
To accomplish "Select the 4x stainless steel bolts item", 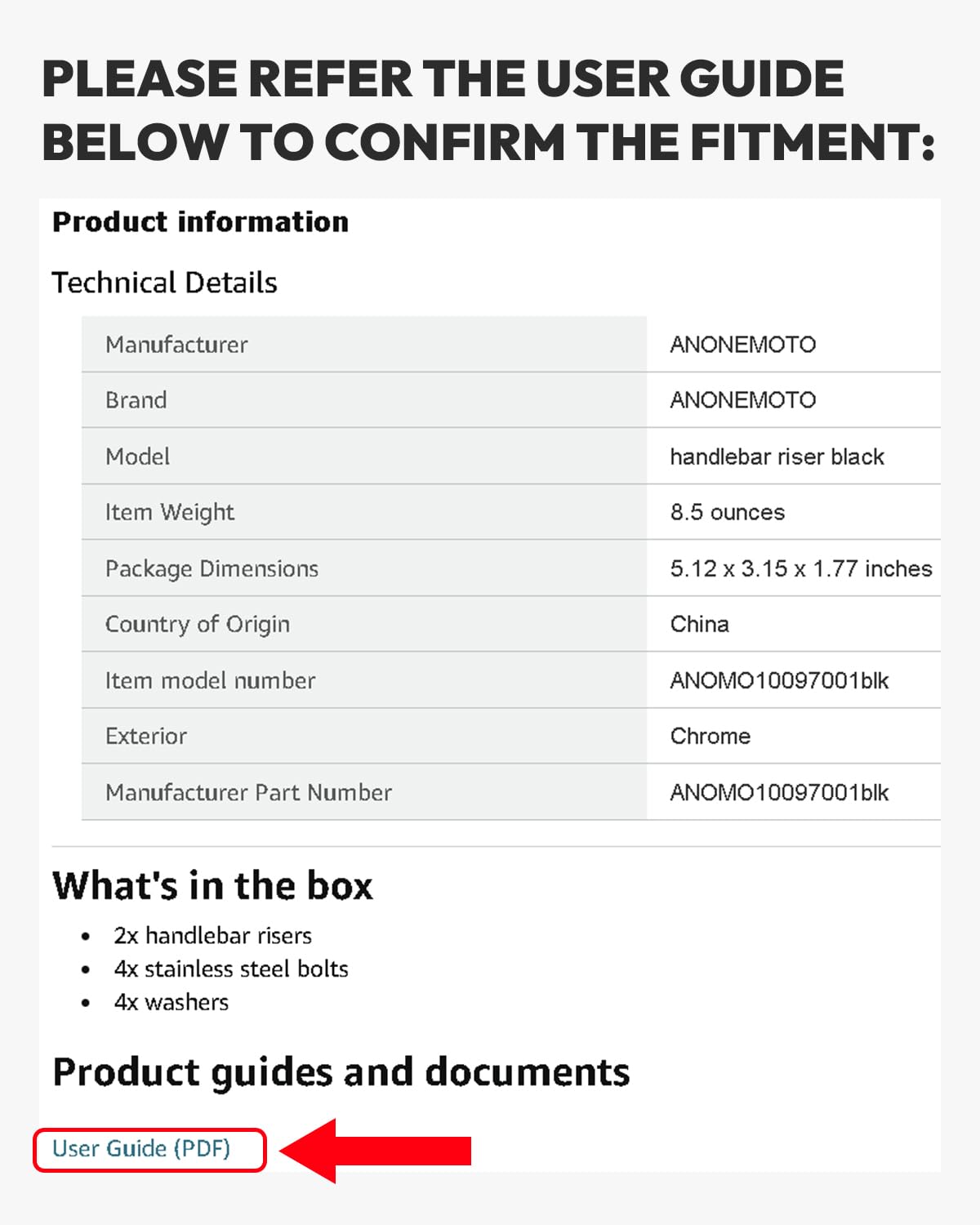I will tap(231, 969).
